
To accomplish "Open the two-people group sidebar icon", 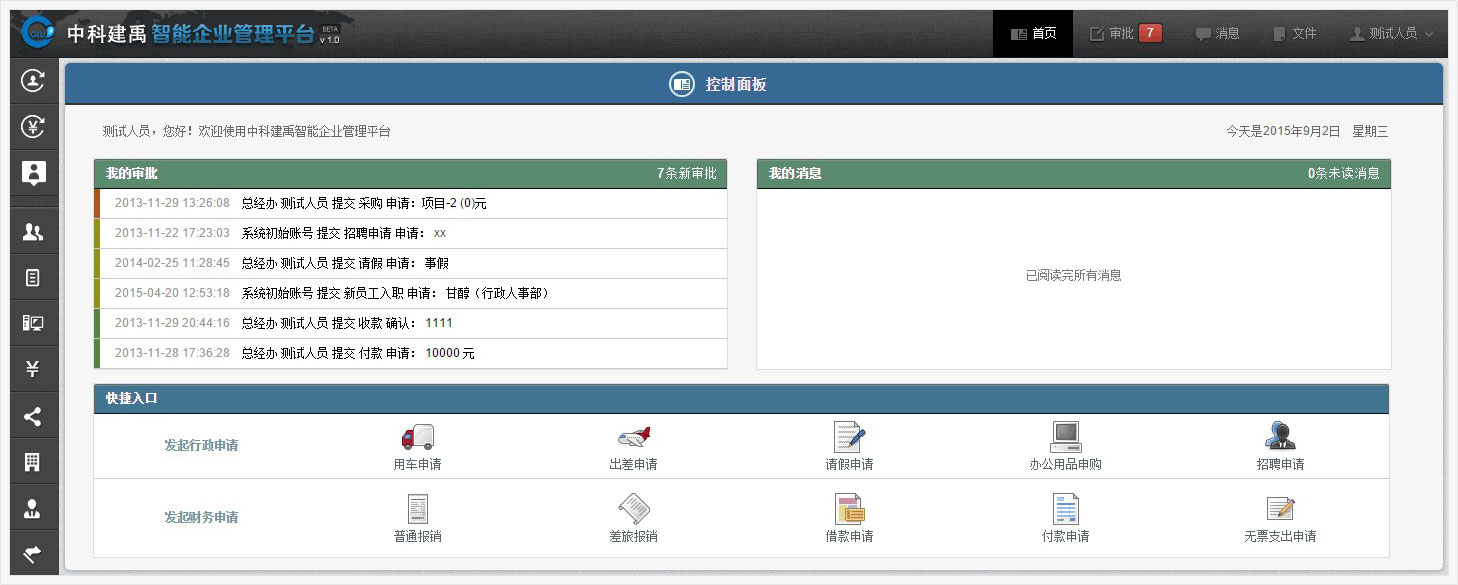I will click(33, 232).
